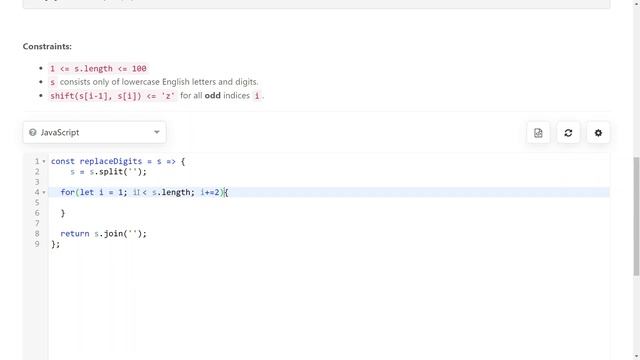This screenshot has width=640, height=360.
Task: Click 'replaceDigits' function name in code
Action: [x=111, y=161]
